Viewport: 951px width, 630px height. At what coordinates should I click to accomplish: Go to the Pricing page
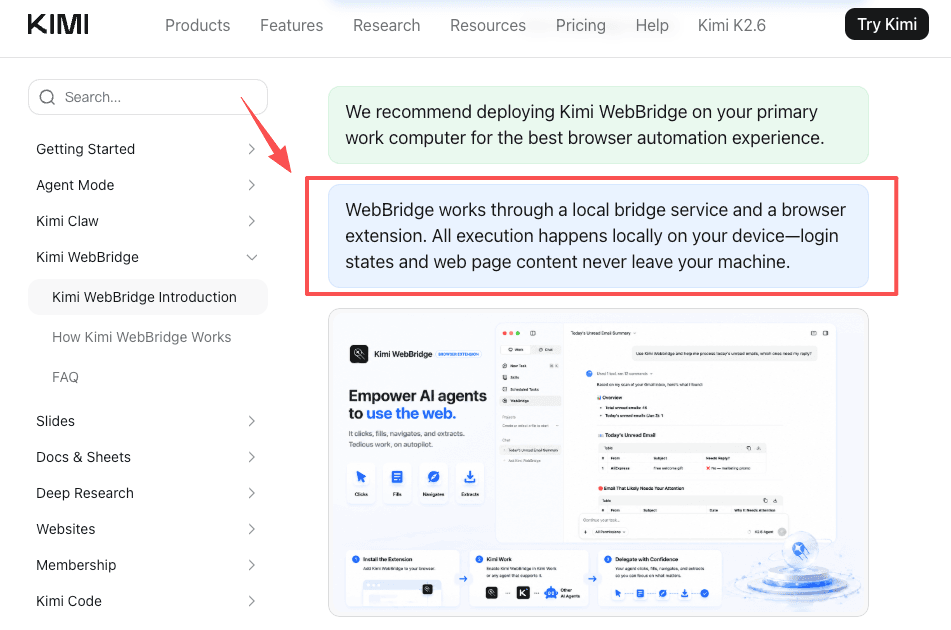[x=581, y=25]
